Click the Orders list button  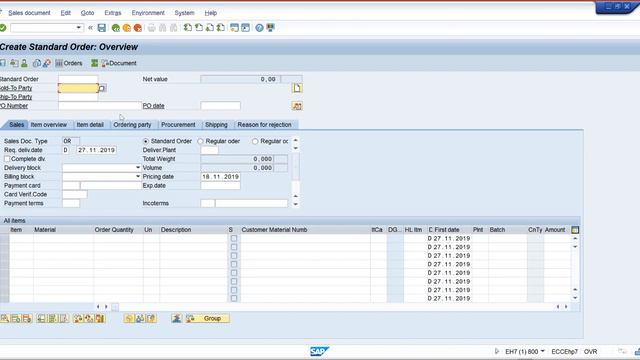[x=69, y=63]
